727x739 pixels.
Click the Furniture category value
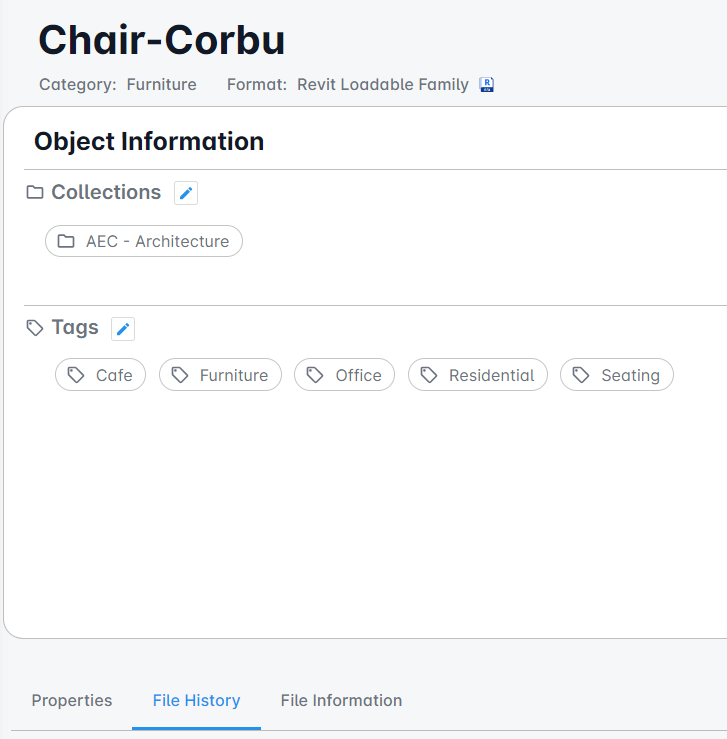point(161,84)
